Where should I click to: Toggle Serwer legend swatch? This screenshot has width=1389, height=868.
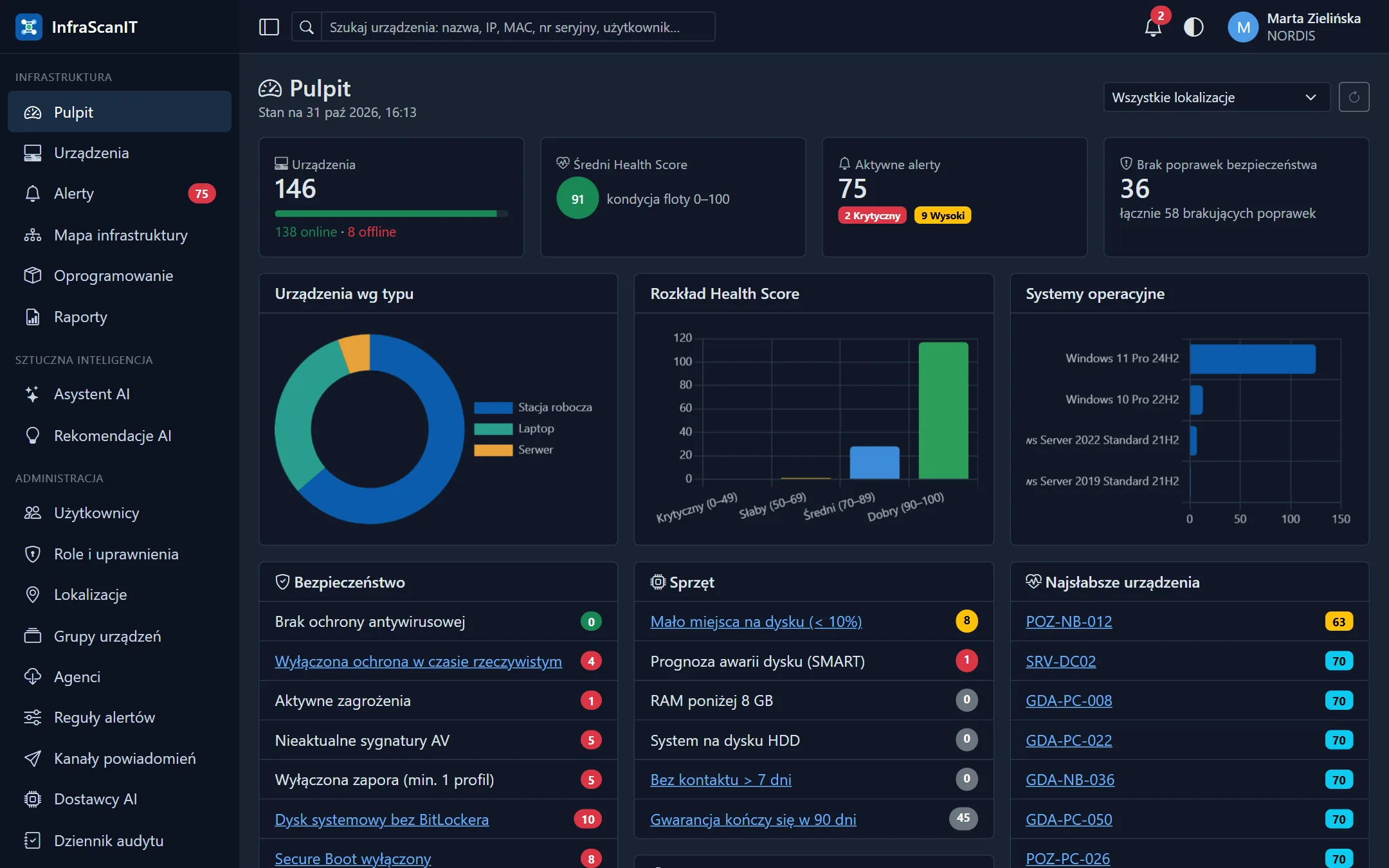click(x=493, y=450)
